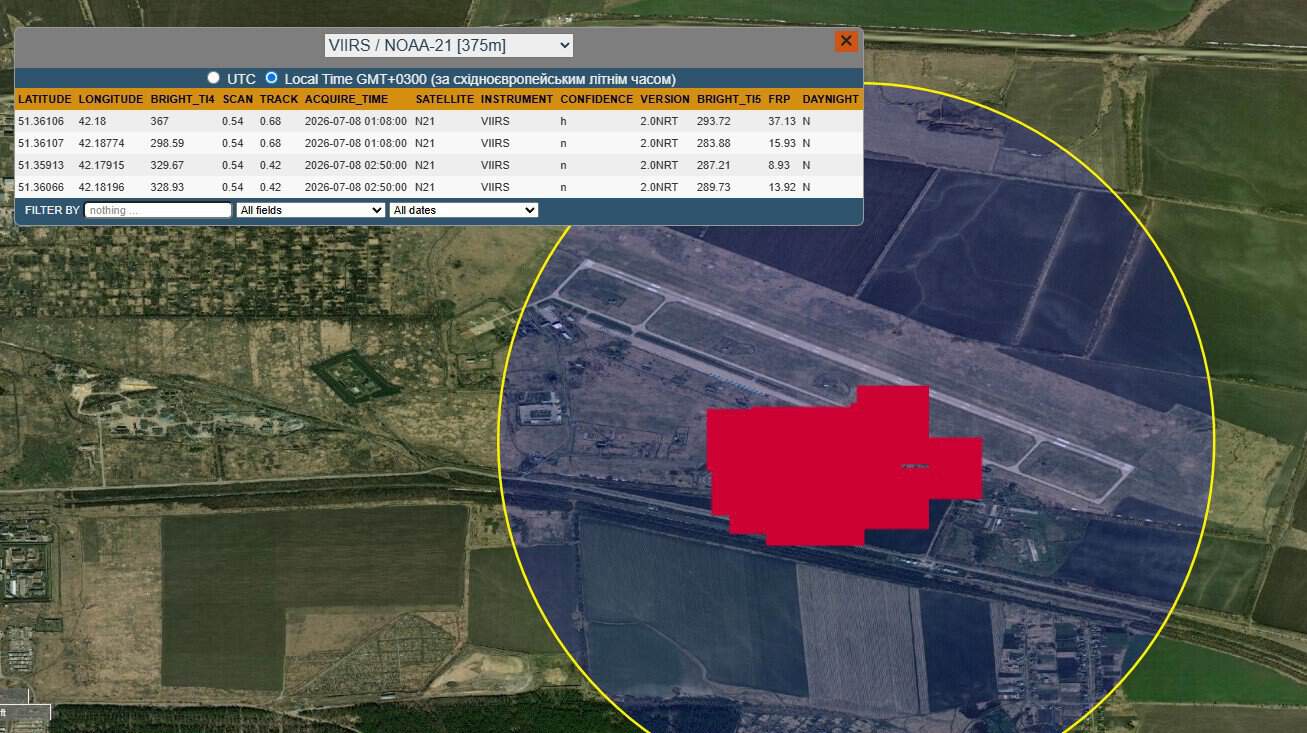Sort by the BRIGHT_TI4 column header

click(183, 99)
